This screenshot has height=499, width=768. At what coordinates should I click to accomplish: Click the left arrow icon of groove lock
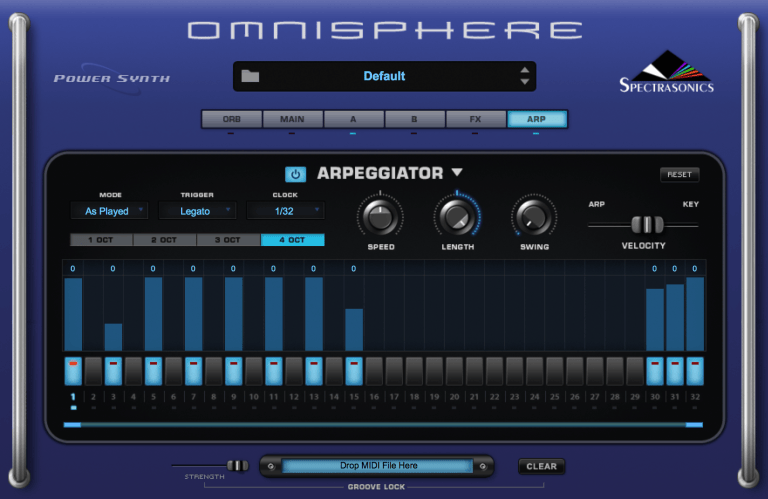(x=270, y=466)
